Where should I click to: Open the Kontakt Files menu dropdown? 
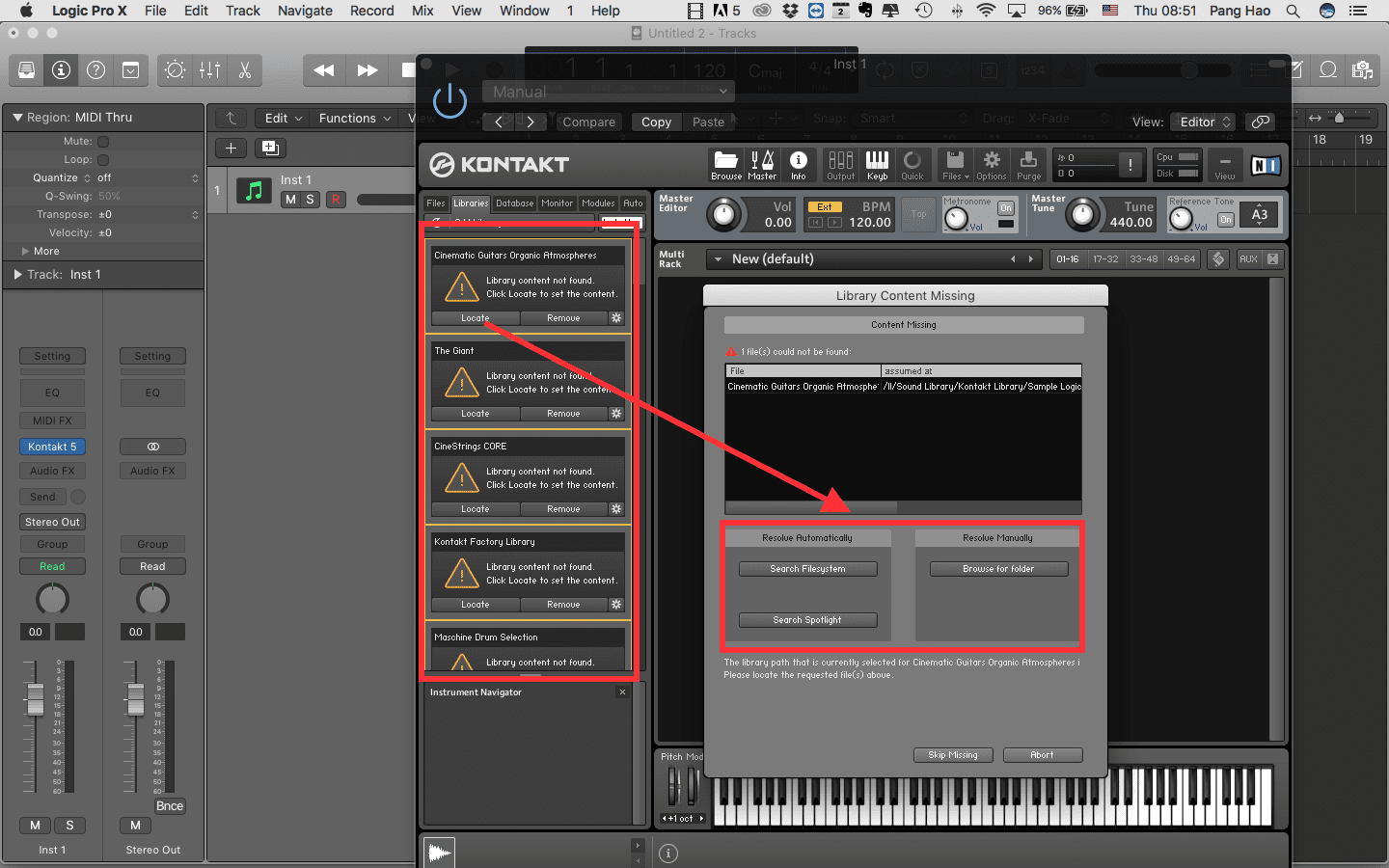coord(955,165)
